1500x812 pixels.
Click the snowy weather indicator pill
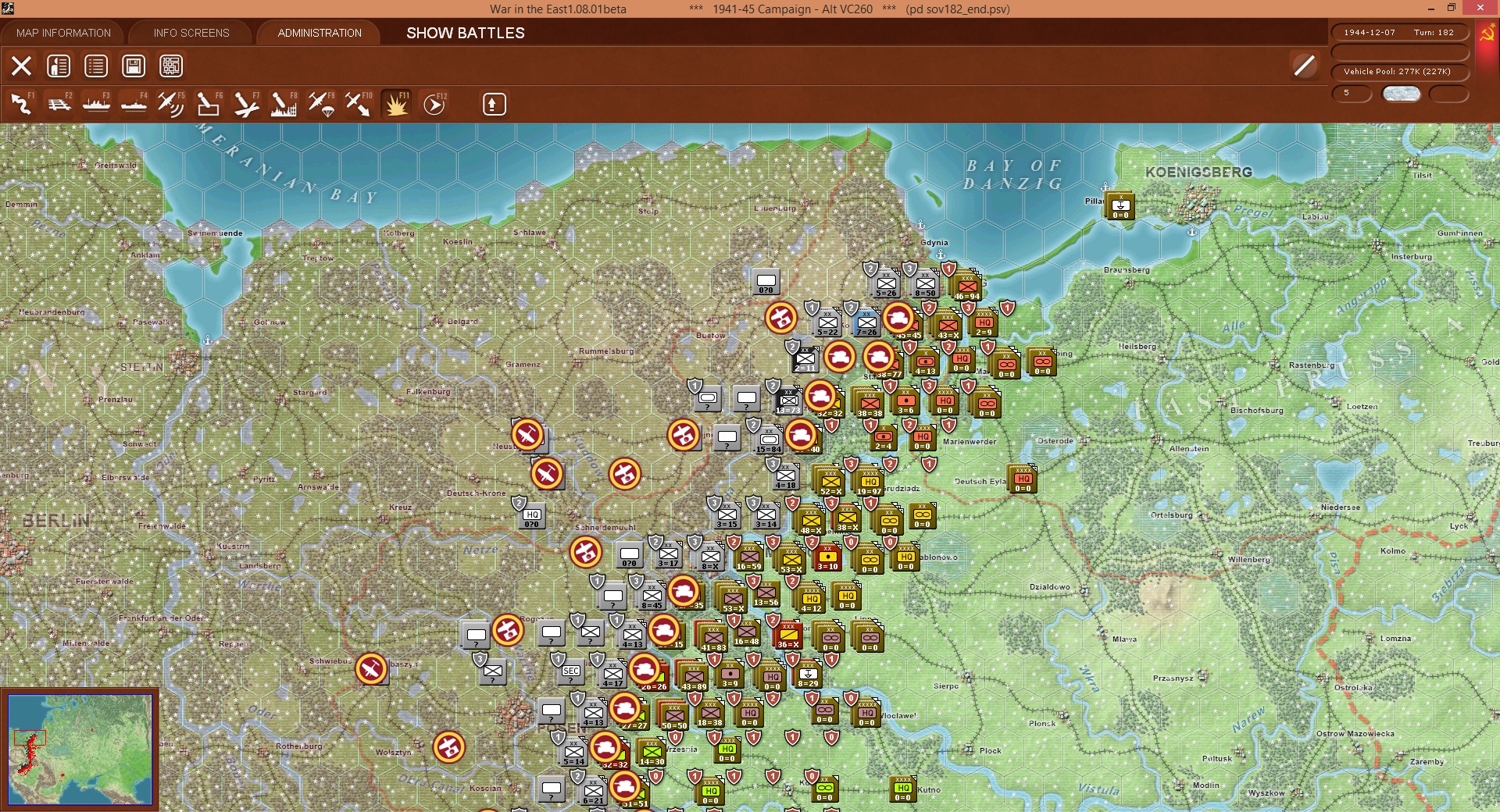point(1401,94)
